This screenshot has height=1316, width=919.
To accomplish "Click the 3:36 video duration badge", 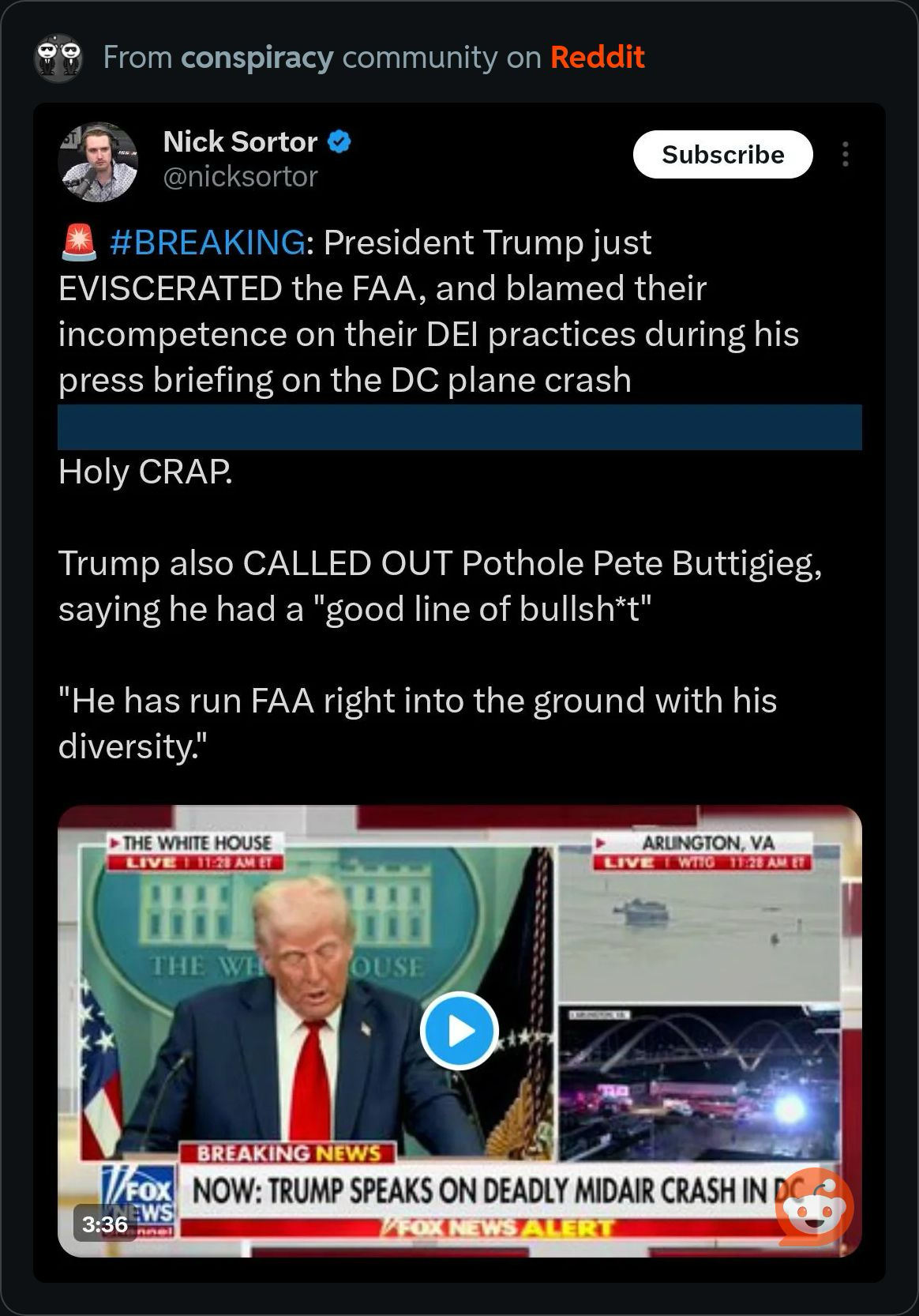I will [105, 1224].
